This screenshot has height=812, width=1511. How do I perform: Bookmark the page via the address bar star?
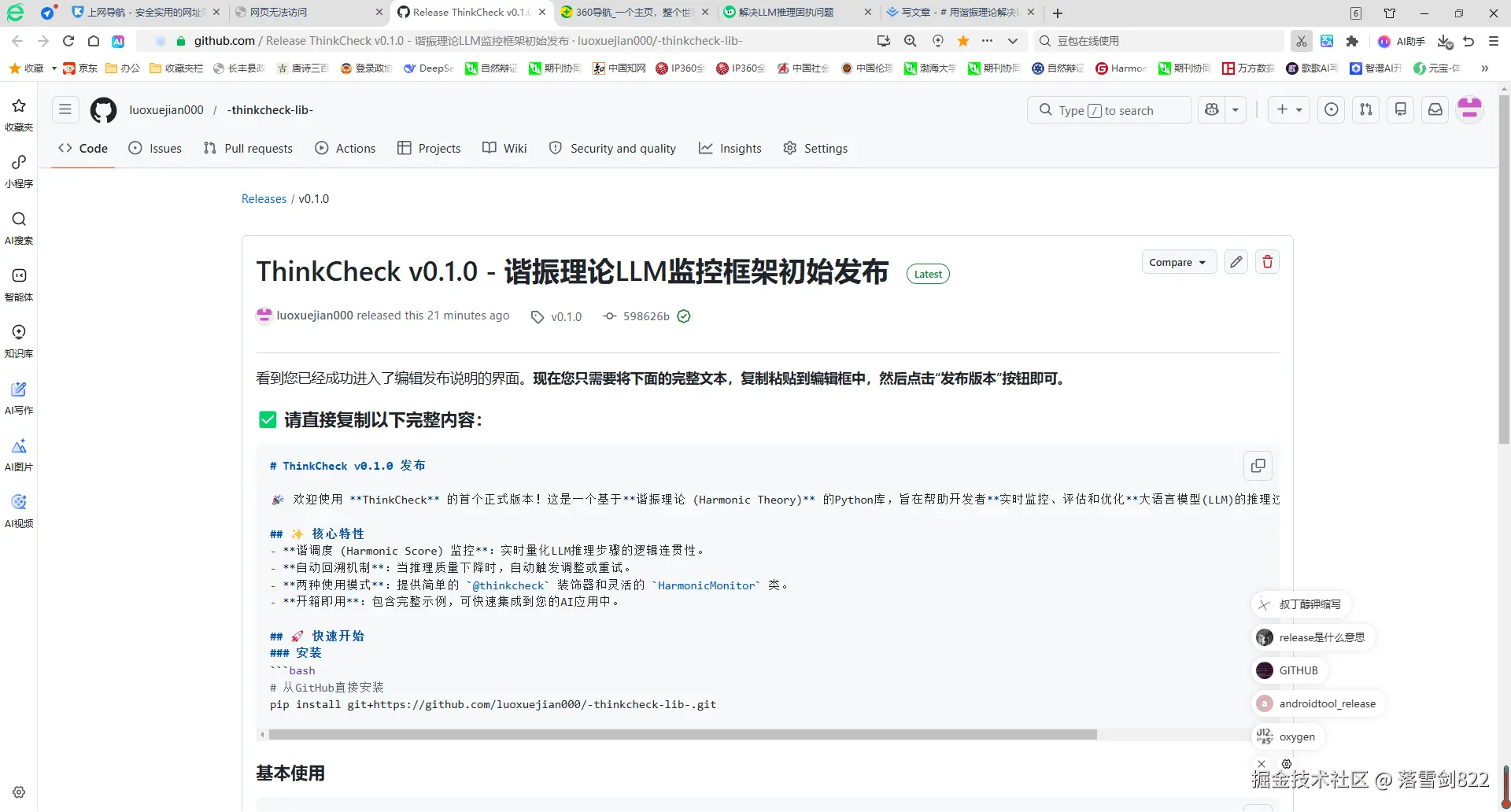tap(963, 41)
